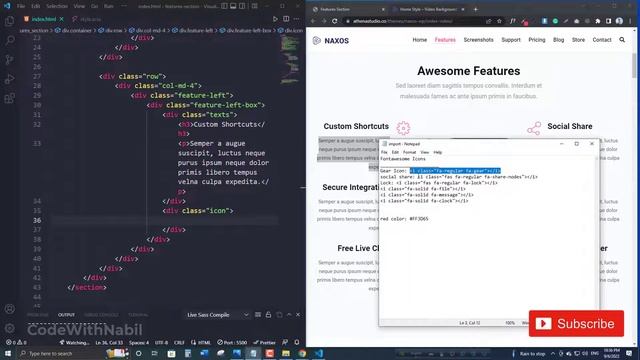This screenshot has height=360, width=640.
Task: Change the UTF-8 encoding in status bar
Action: (161, 342)
